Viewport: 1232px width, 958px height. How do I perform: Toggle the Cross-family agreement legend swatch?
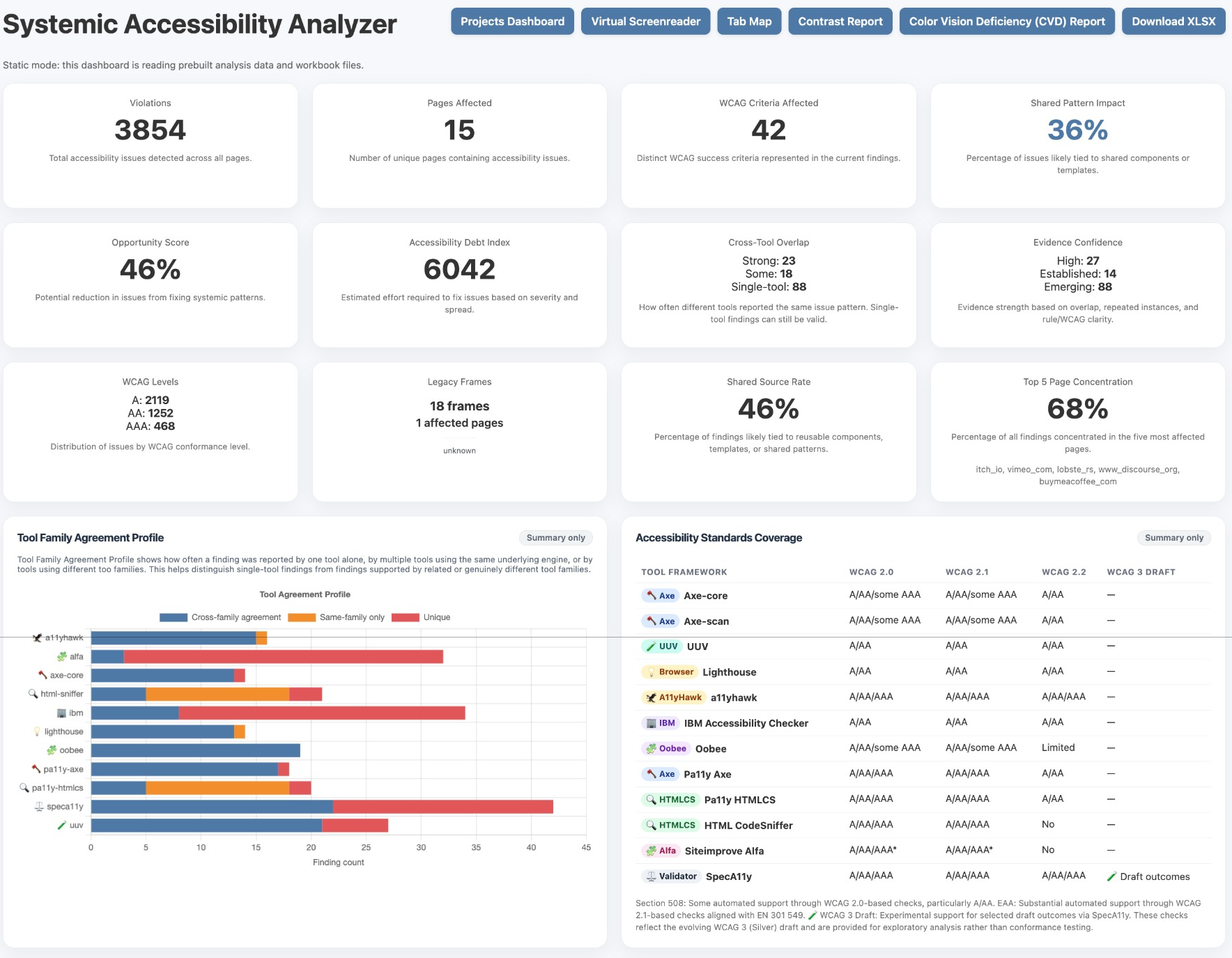pos(174,617)
